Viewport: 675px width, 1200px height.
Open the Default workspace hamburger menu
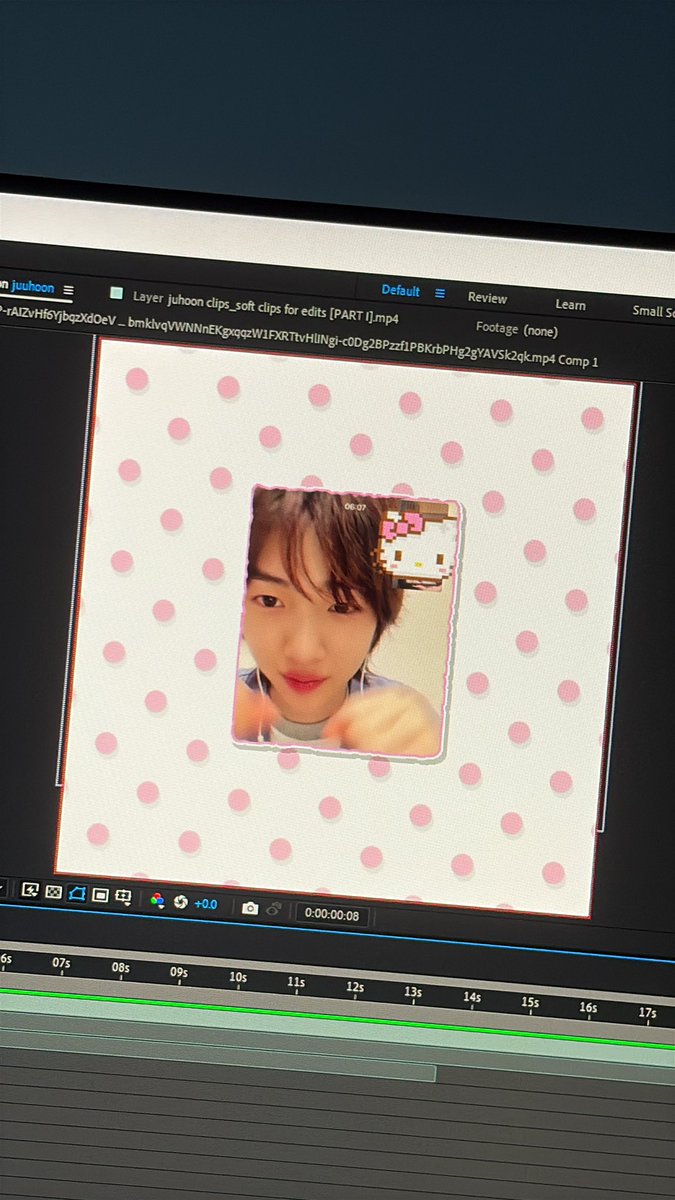tap(439, 293)
